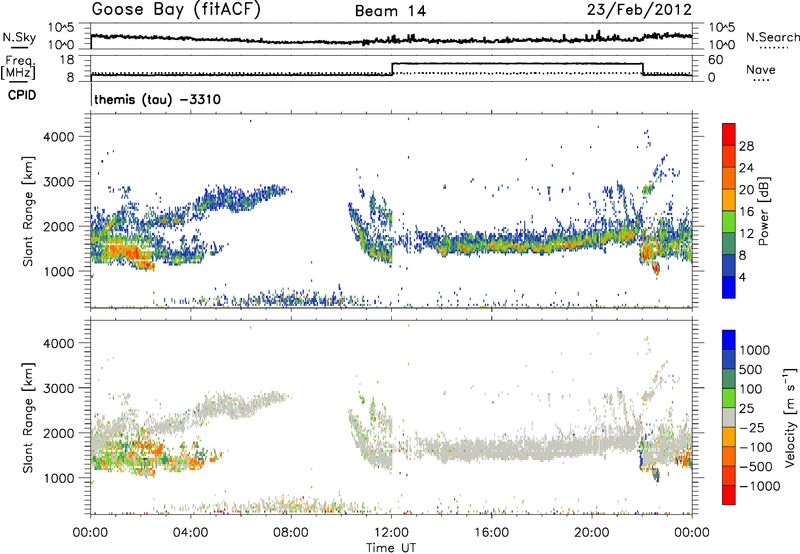Click the 'N.Search' legend label
This screenshot has width=800, height=554.
pyautogui.click(x=772, y=37)
